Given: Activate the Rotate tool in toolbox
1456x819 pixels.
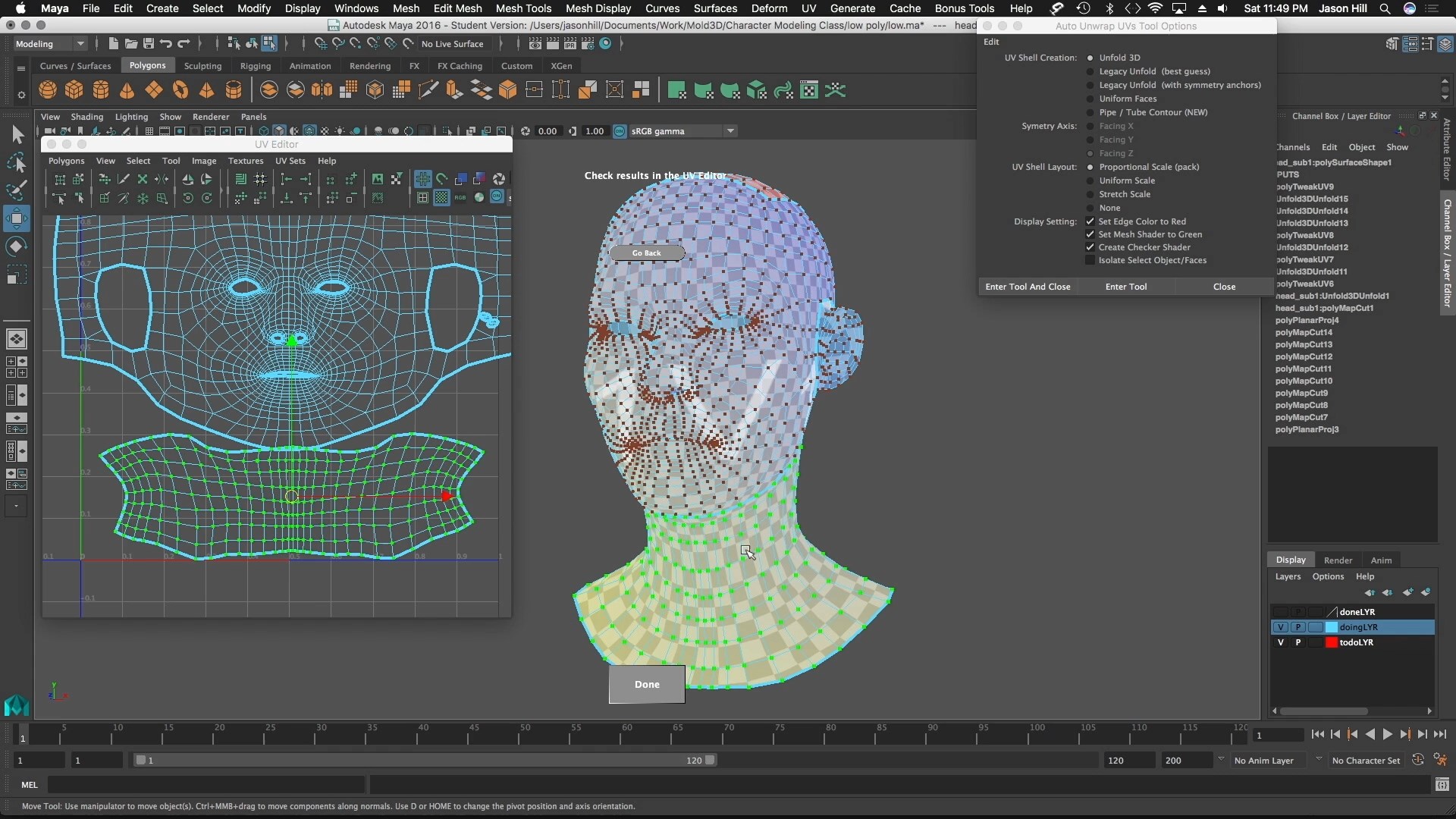Looking at the screenshot, I should 17,246.
